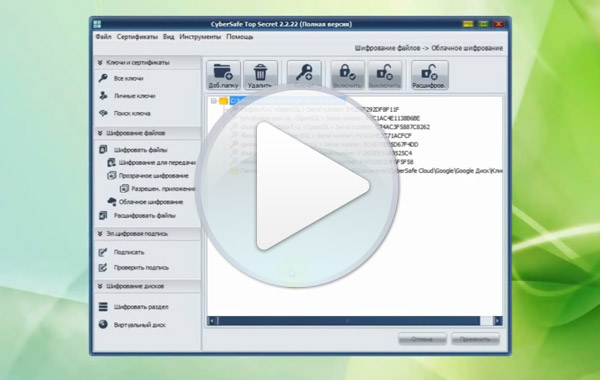Open Все ключи in the sidebar
The height and width of the screenshot is (380, 600).
click(122, 78)
